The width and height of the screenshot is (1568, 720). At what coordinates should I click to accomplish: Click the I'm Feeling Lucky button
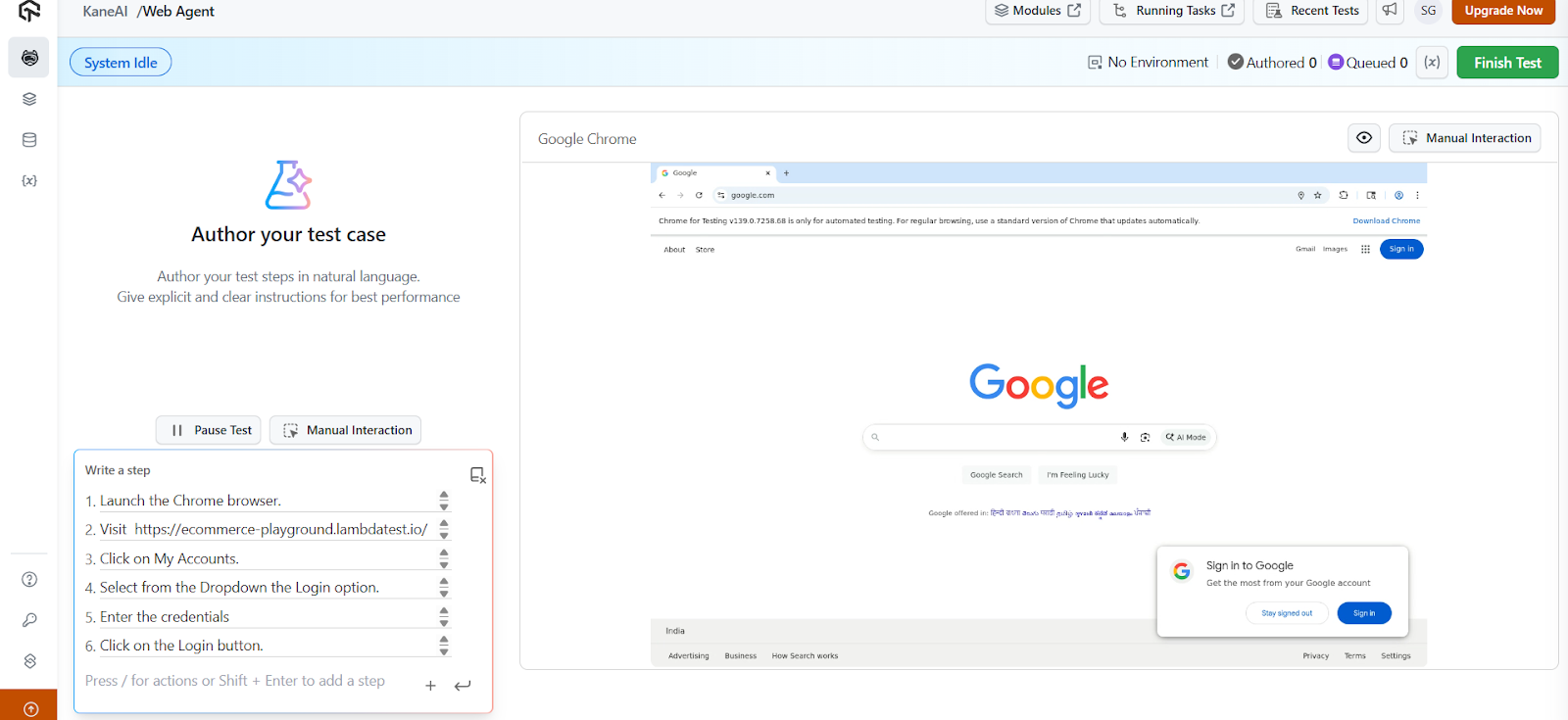tap(1078, 475)
